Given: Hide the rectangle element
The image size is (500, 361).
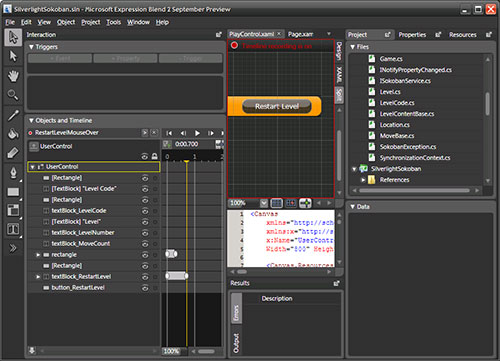Looking at the screenshot, I should [145, 255].
